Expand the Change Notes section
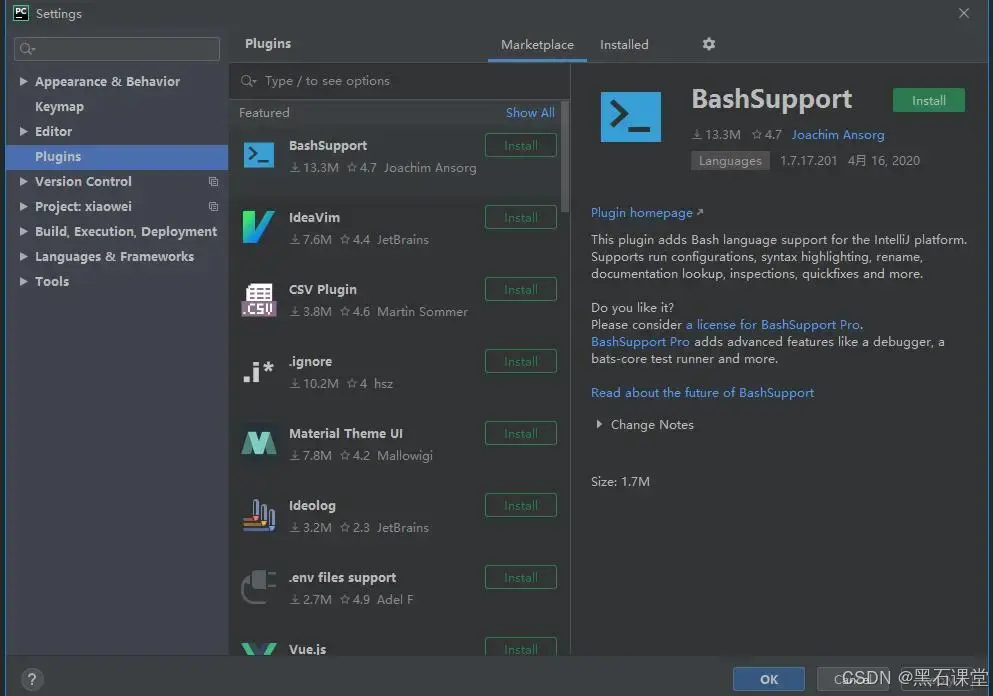The width and height of the screenshot is (993, 696). click(599, 424)
